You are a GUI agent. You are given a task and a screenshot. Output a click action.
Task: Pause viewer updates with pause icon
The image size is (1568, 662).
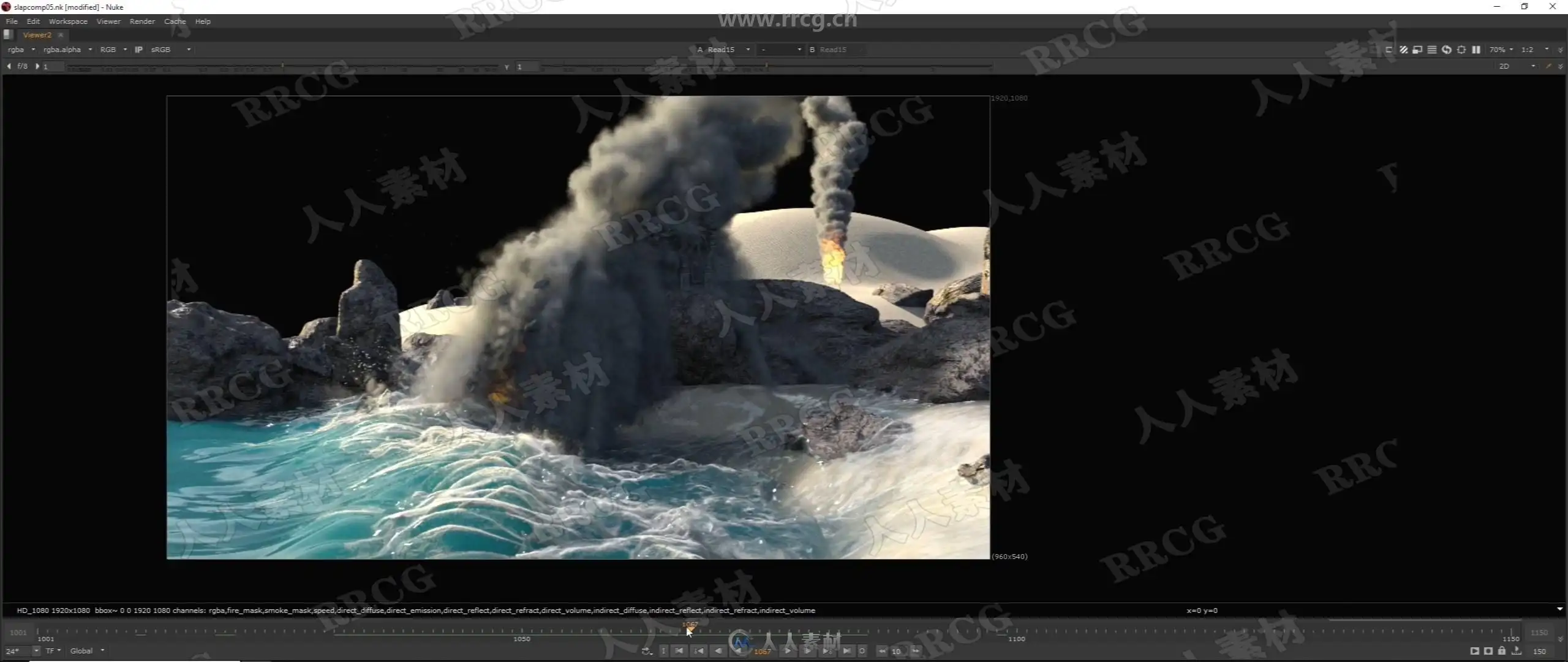pyautogui.click(x=1476, y=50)
